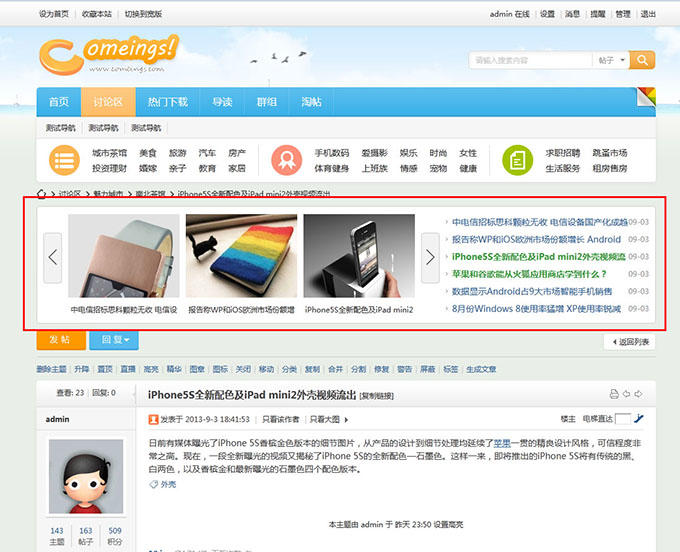Open the 回复 reply dropdown button
The height and width of the screenshot is (552, 680).
(x=114, y=340)
